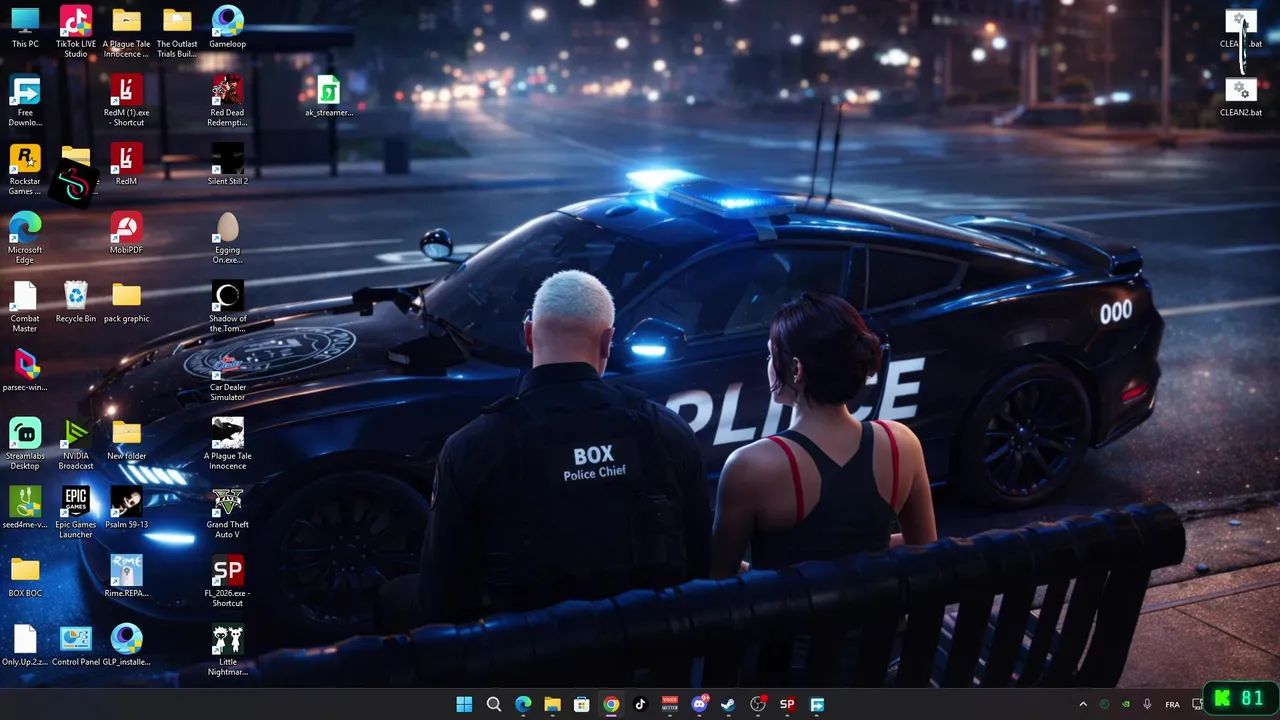Open Free Download Manager shortcut
Image resolution: width=1280 pixels, height=720 pixels.
(x=25, y=101)
